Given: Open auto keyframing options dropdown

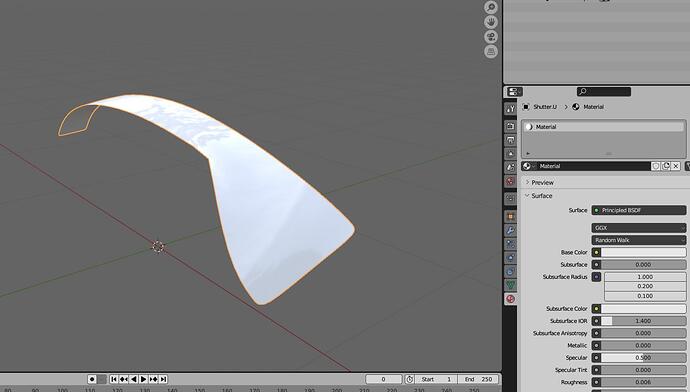Looking at the screenshot, I should (x=102, y=379).
